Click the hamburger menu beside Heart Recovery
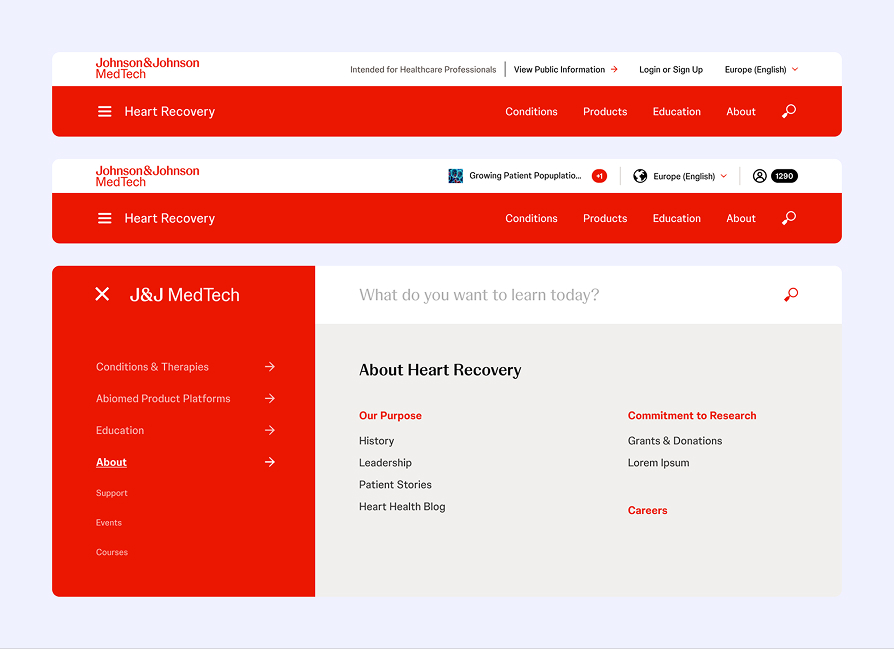This screenshot has height=650, width=894. 104,111
